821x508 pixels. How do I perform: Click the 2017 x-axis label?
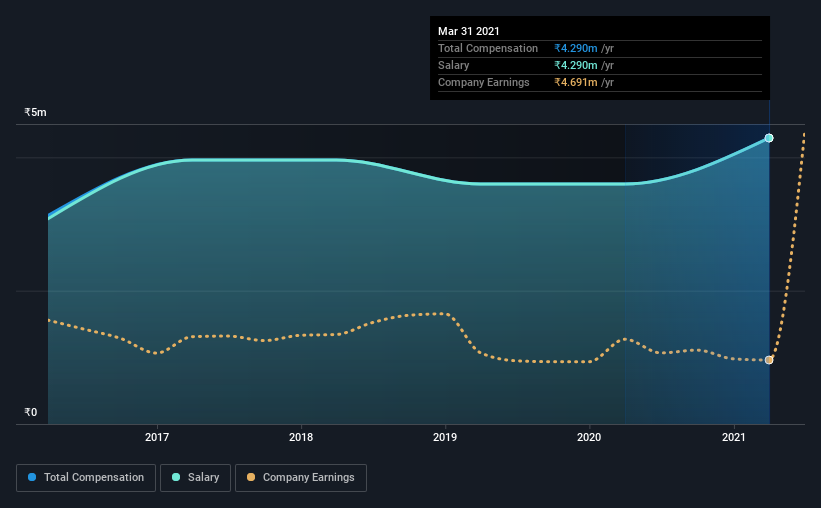point(157,437)
